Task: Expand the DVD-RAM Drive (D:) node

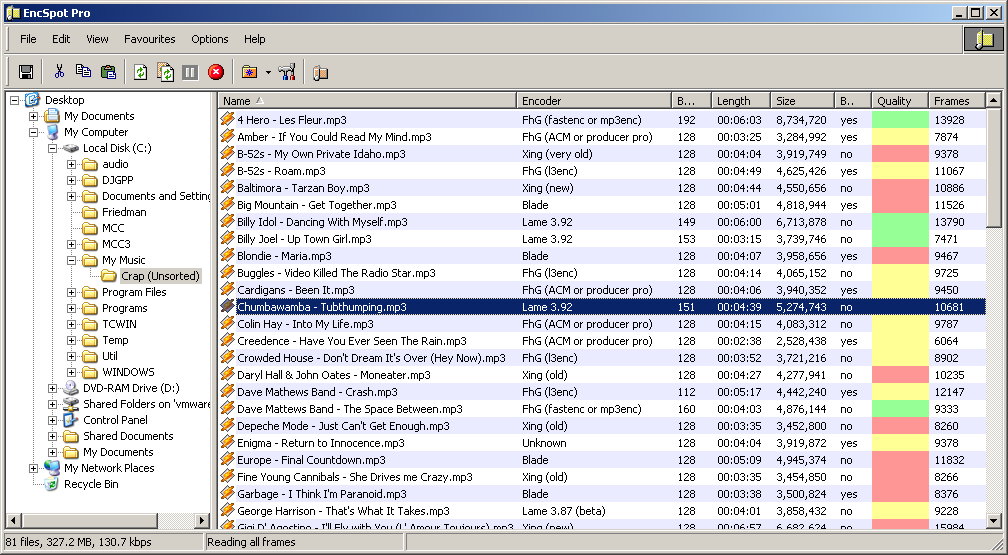Action: click(52, 388)
